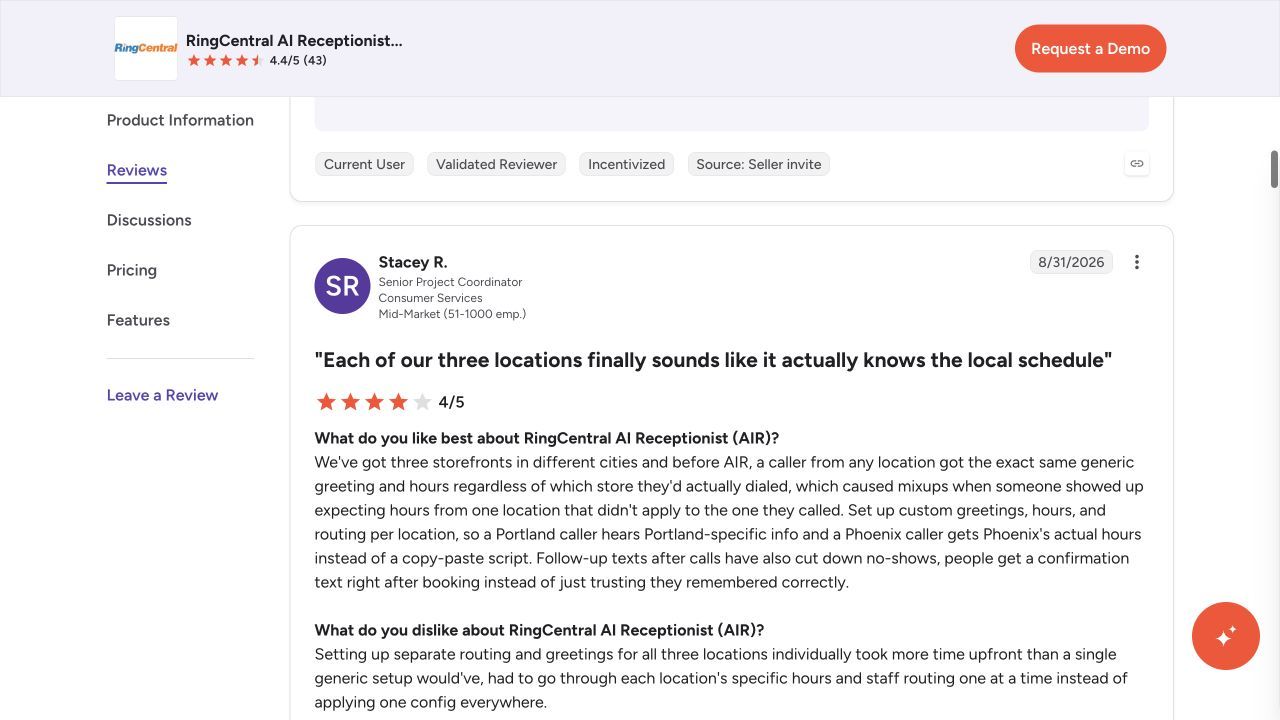Open Features sidebar item
This screenshot has width=1280, height=720.
(x=138, y=320)
